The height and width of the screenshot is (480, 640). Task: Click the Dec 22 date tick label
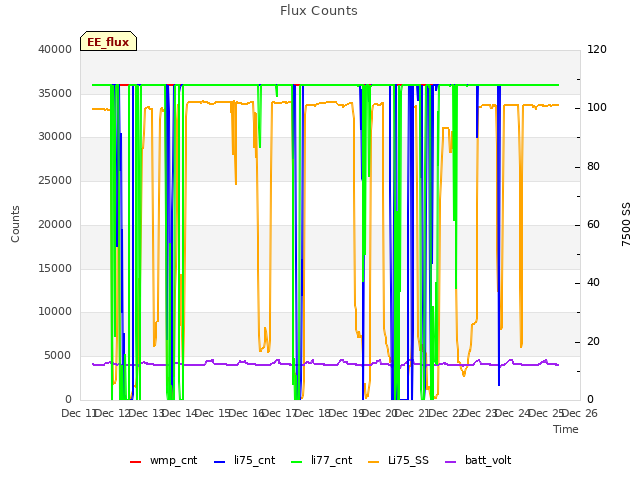click(x=447, y=413)
